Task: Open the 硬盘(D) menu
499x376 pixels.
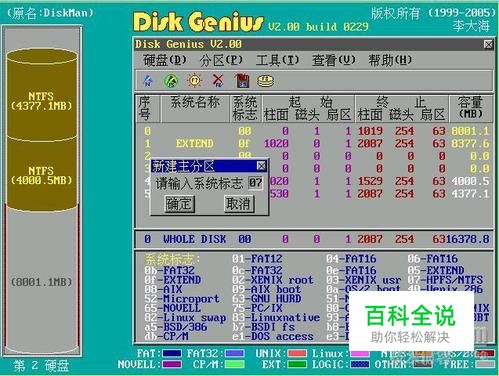Action: tap(165, 60)
